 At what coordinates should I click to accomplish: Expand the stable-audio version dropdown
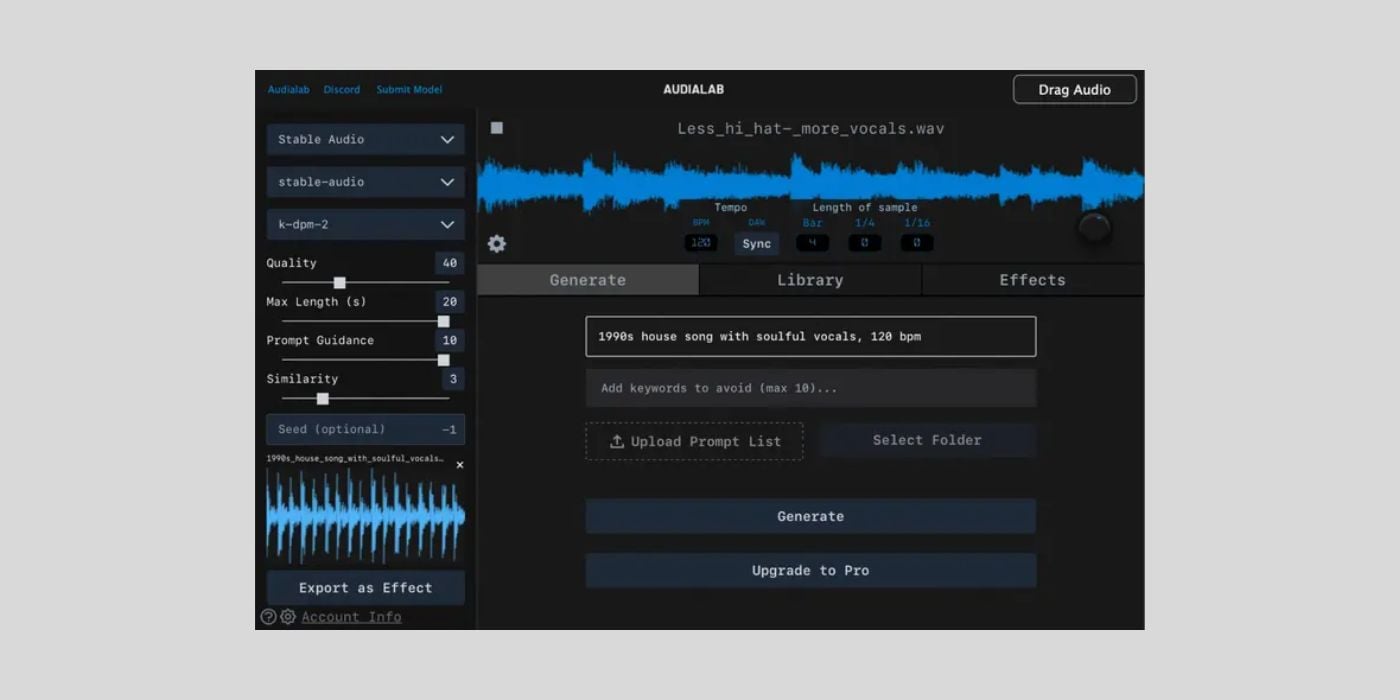(x=365, y=182)
